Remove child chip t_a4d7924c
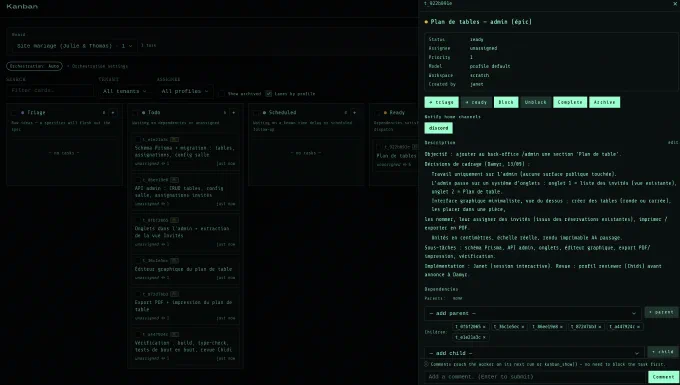 [638, 327]
